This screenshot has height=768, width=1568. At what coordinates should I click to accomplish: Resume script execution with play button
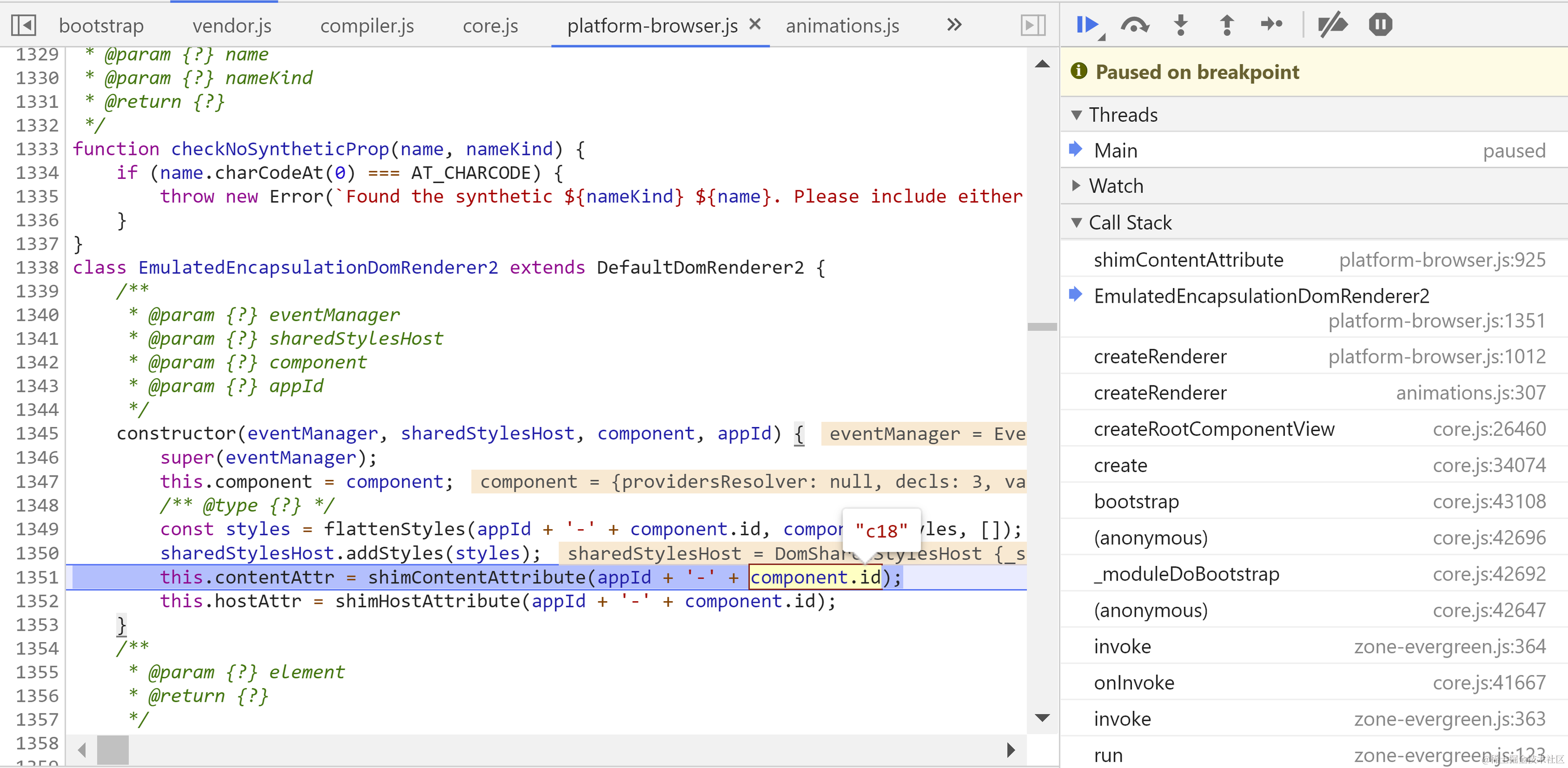tap(1087, 25)
